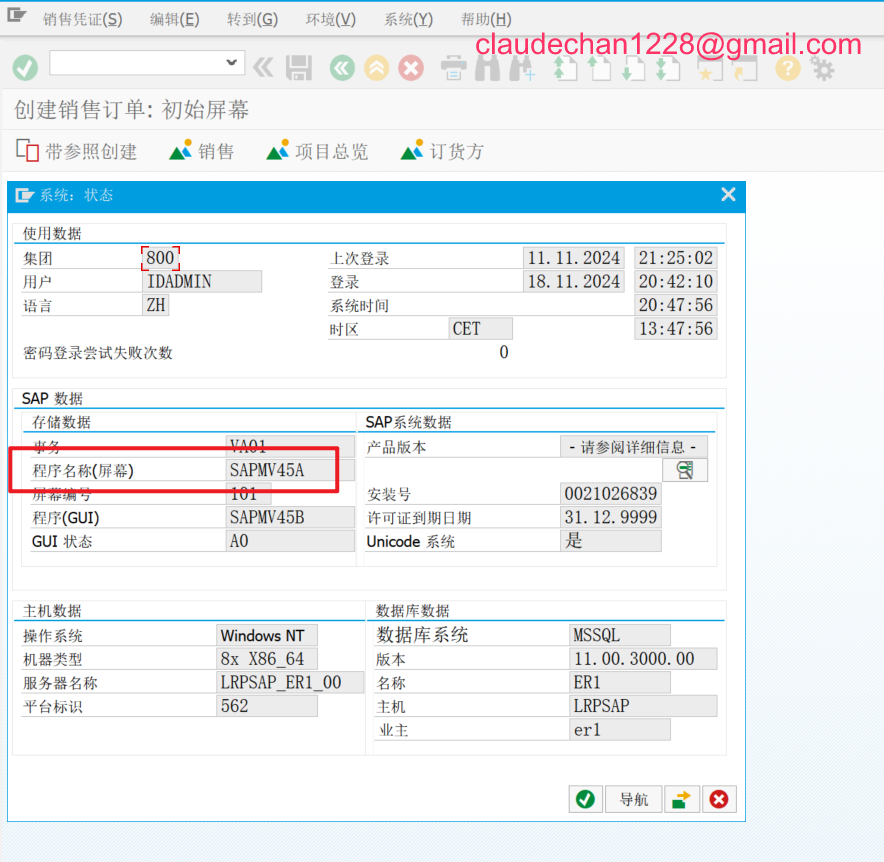Open the 环境(V) menu

pos(330,19)
